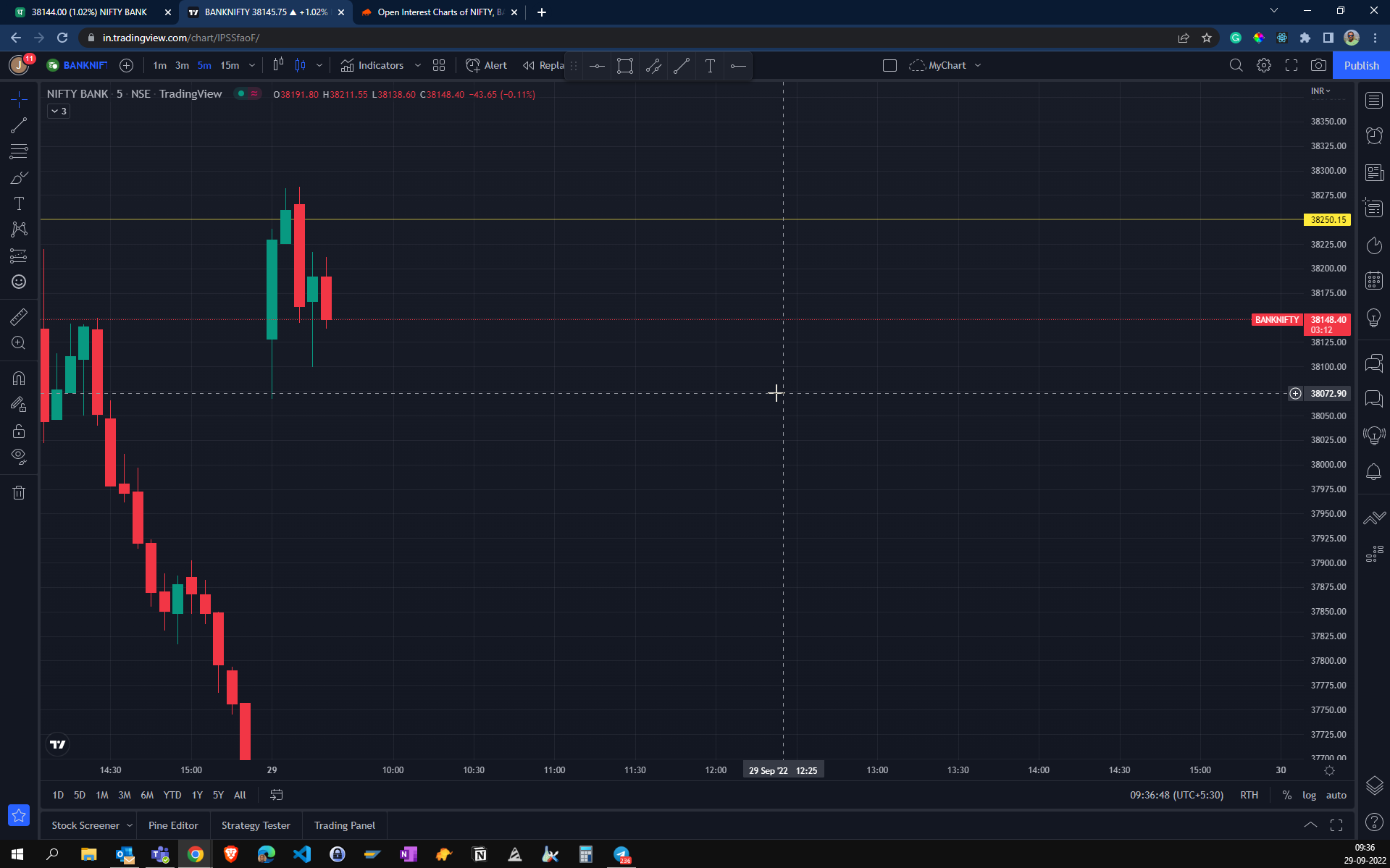
Task: Open the ideas lightbulb panel
Action: (1373, 318)
